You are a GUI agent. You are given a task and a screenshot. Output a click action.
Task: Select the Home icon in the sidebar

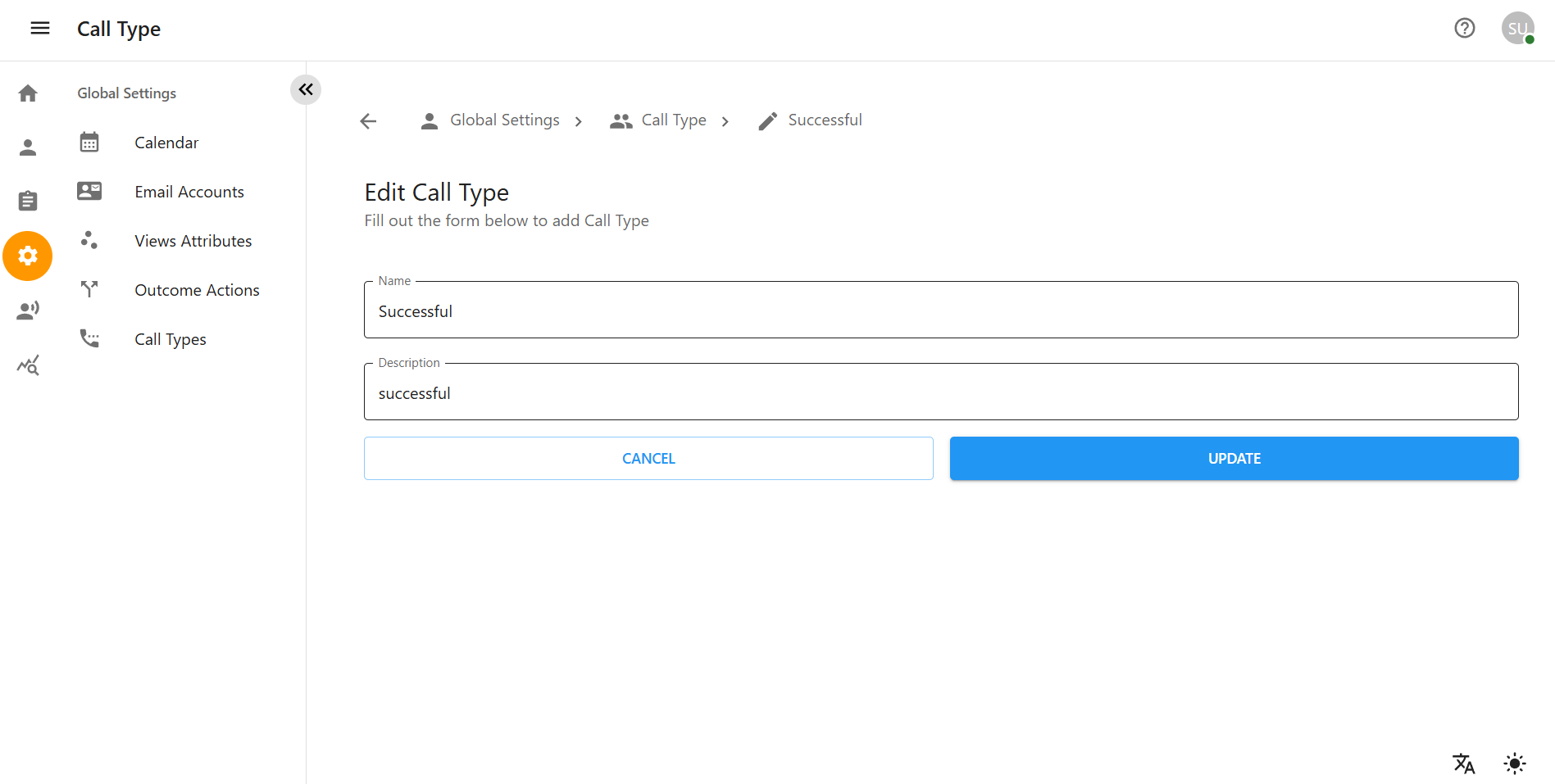pos(27,93)
